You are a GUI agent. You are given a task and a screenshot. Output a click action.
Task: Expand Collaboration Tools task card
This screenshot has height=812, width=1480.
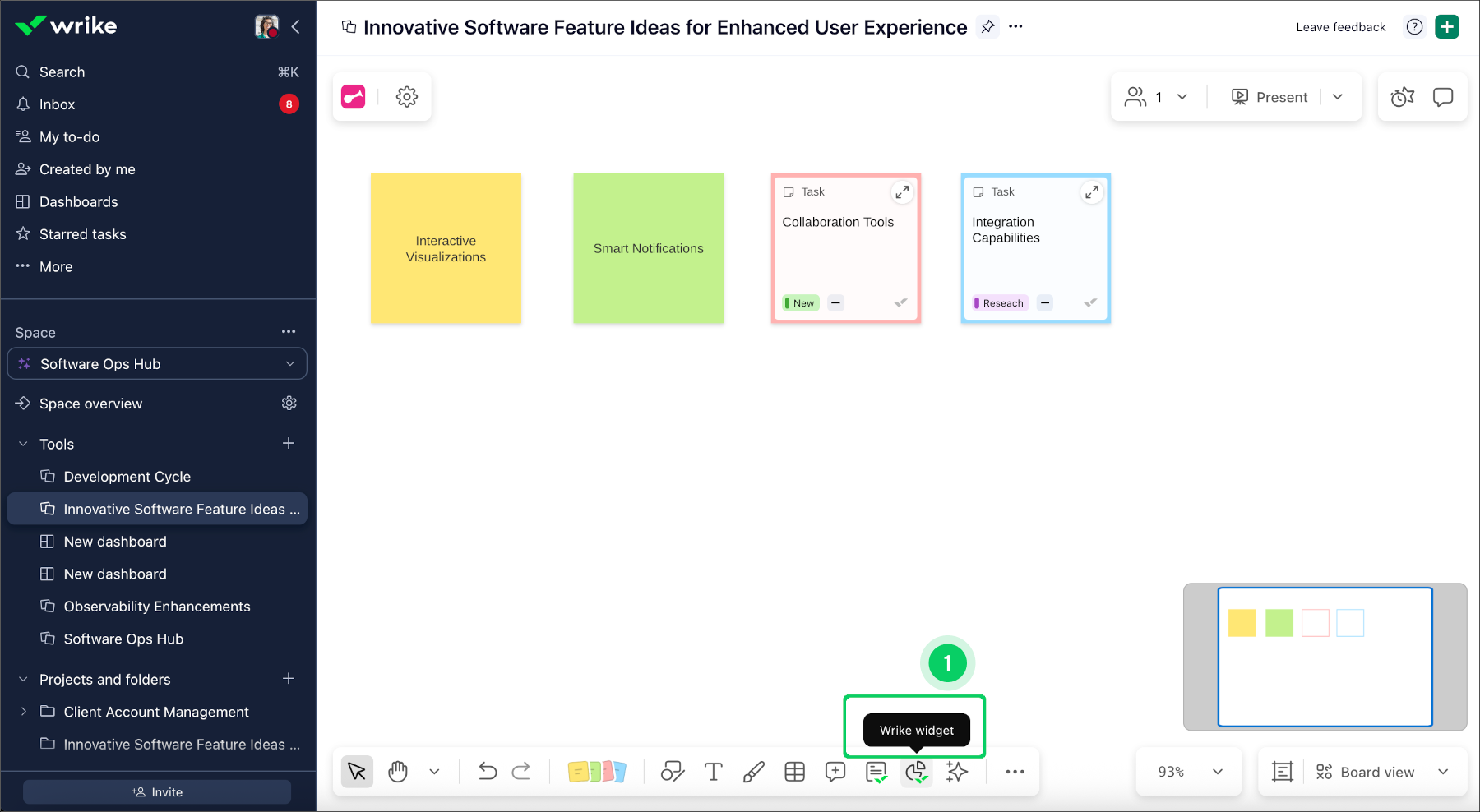[902, 192]
